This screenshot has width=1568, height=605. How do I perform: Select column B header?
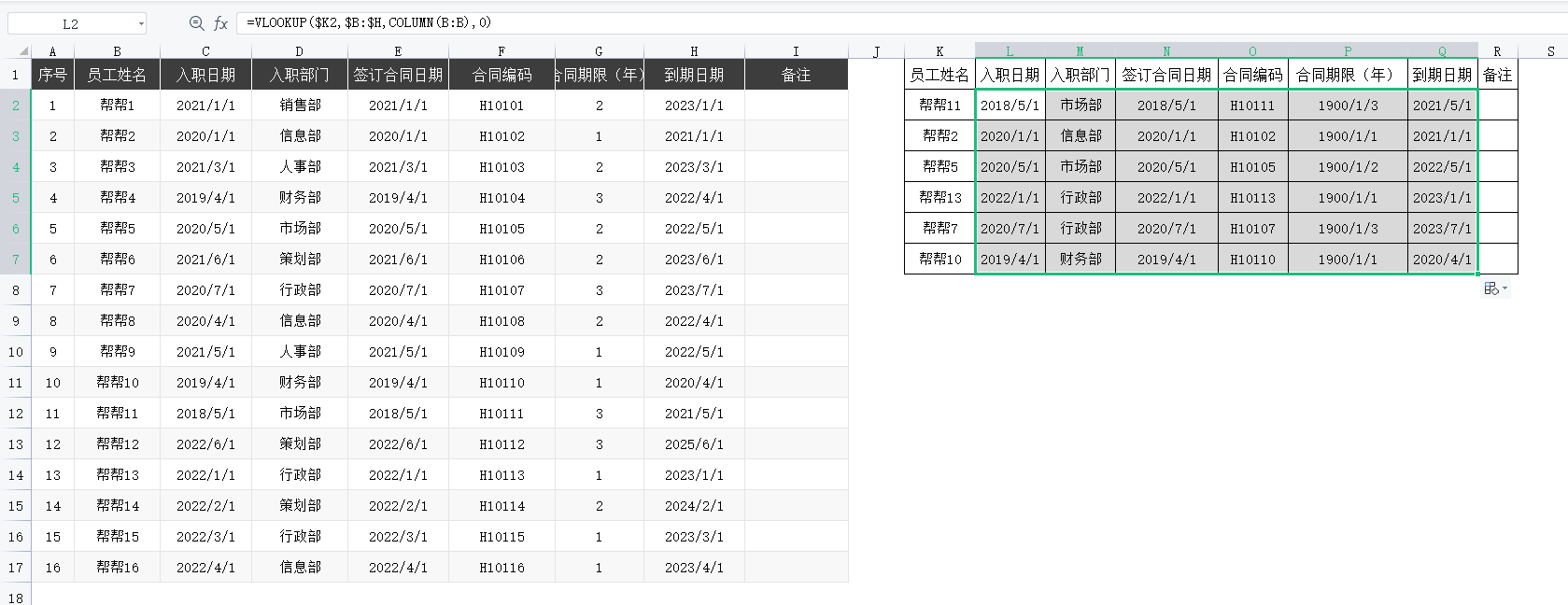117,51
